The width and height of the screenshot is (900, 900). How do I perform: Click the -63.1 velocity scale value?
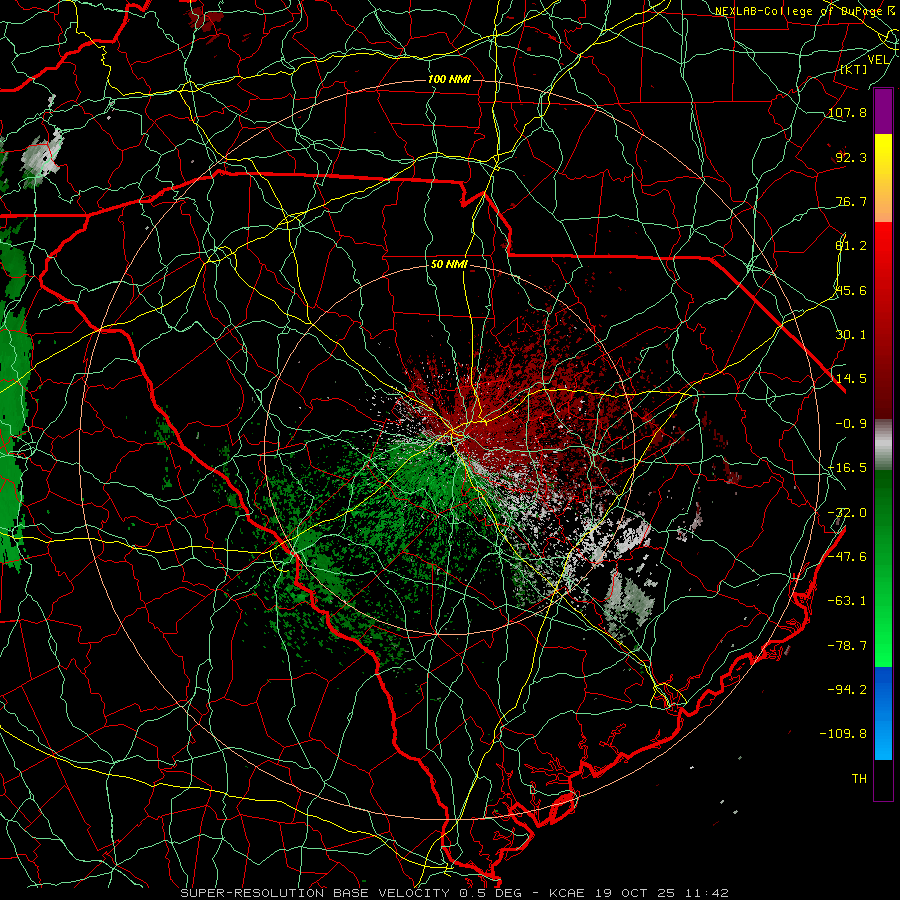click(x=847, y=601)
